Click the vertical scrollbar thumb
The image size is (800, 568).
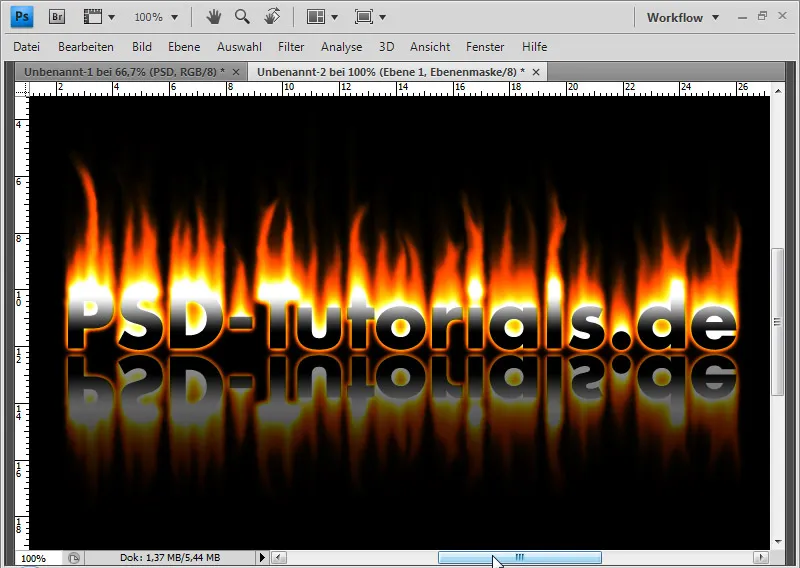pos(778,322)
